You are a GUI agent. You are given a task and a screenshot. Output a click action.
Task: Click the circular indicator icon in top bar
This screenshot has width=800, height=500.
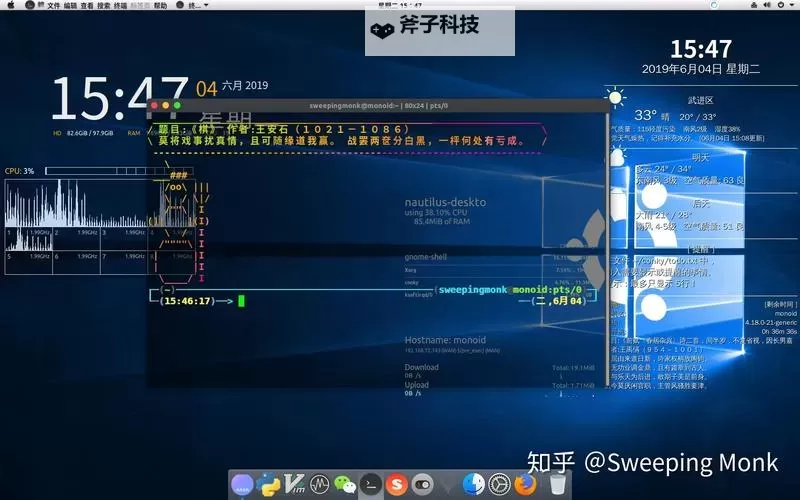(714, 5)
